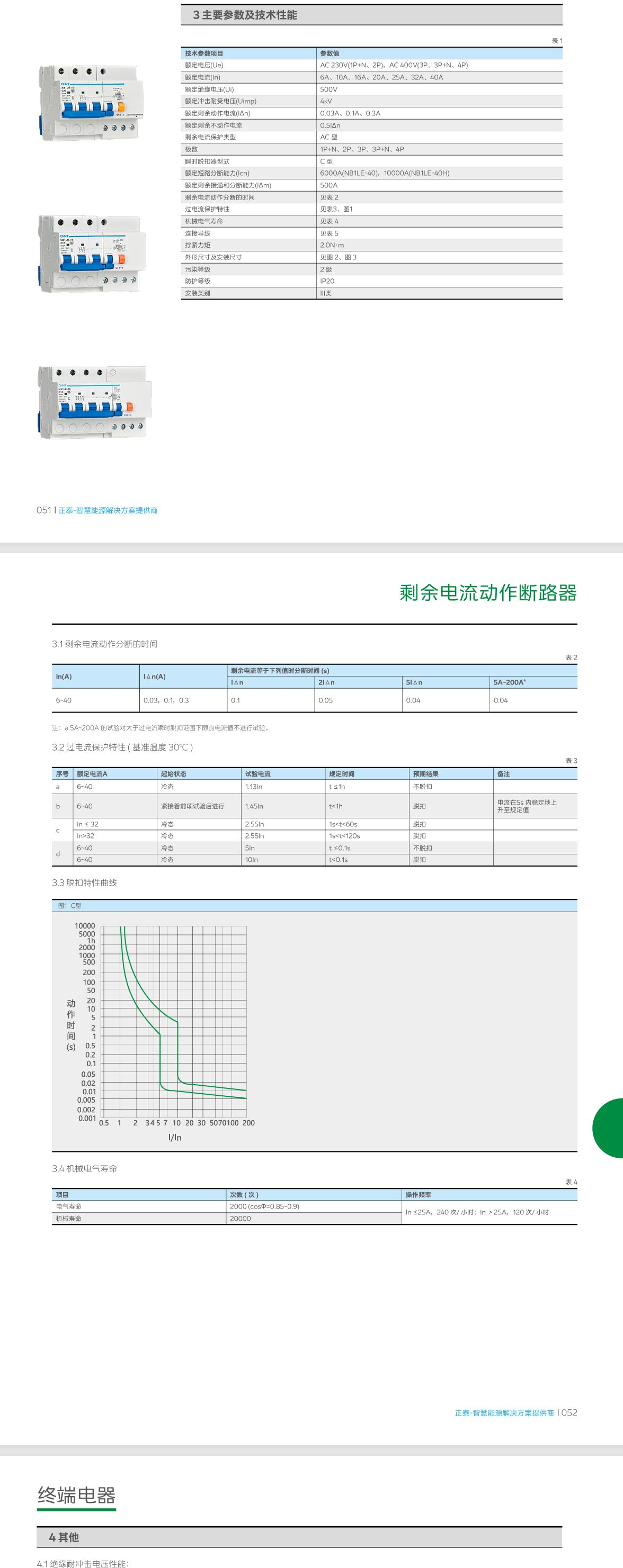The width and height of the screenshot is (623, 1568).
Task: Click the 预期结果 column header in table 3
Action: tap(425, 773)
